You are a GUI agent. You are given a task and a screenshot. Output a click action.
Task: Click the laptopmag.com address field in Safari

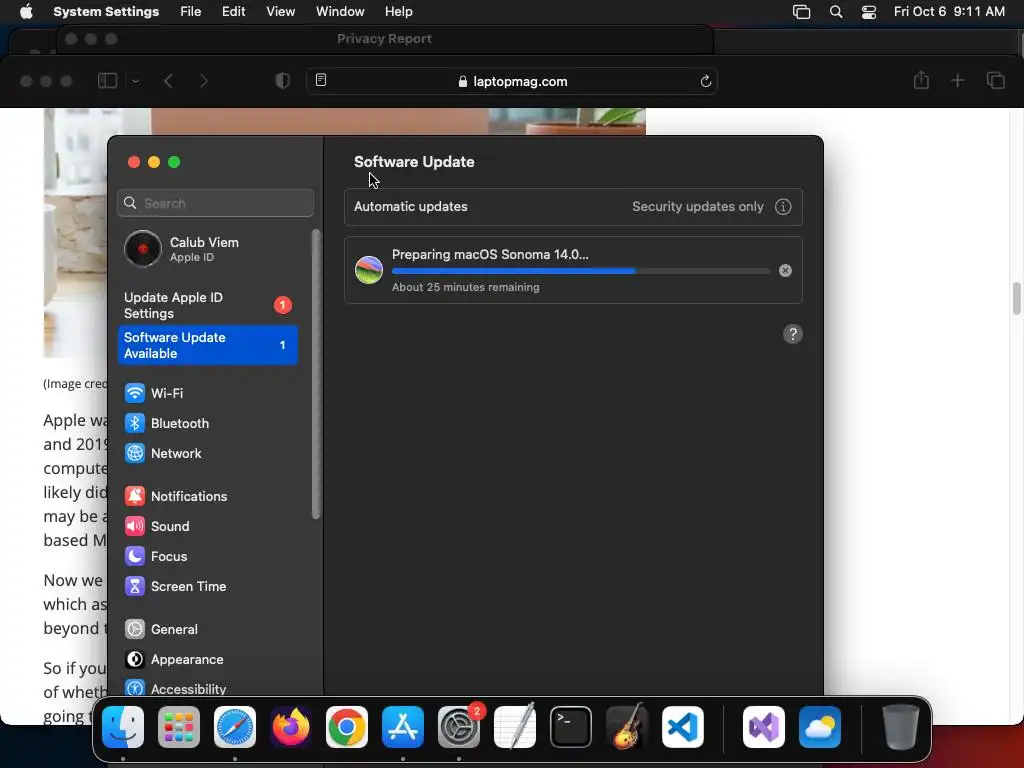pos(512,82)
